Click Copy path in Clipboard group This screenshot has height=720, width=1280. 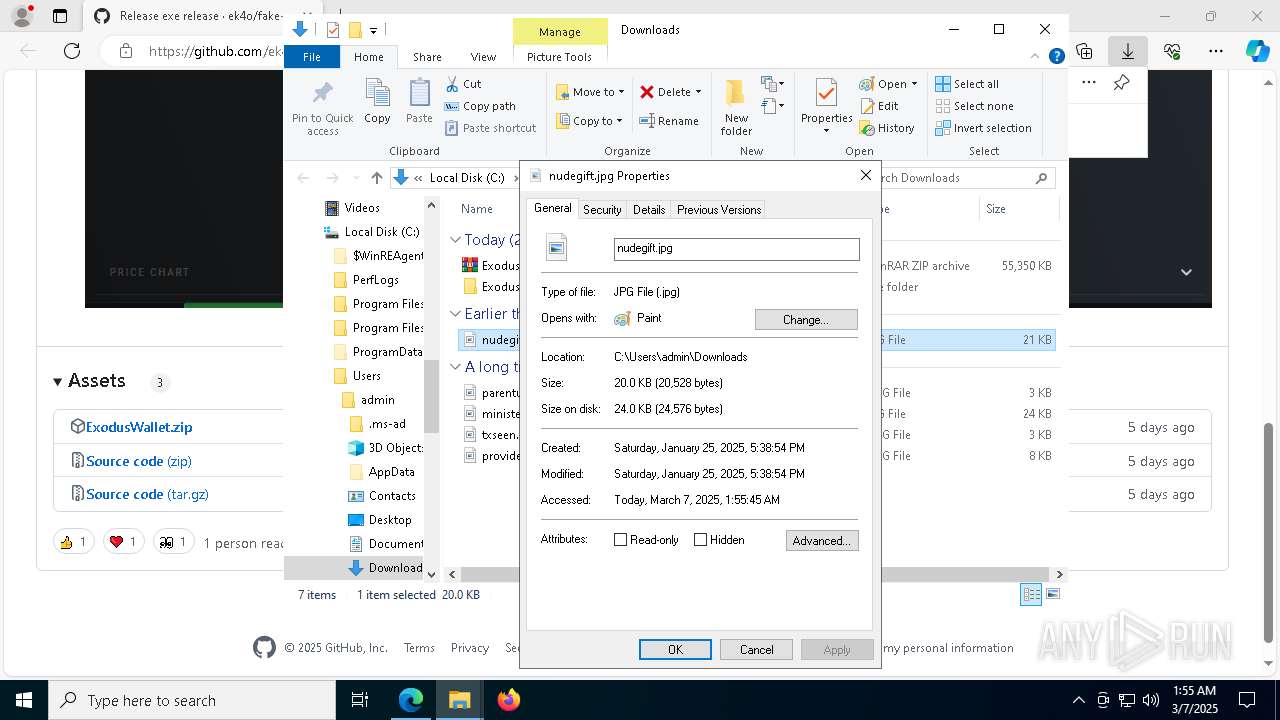(480, 106)
